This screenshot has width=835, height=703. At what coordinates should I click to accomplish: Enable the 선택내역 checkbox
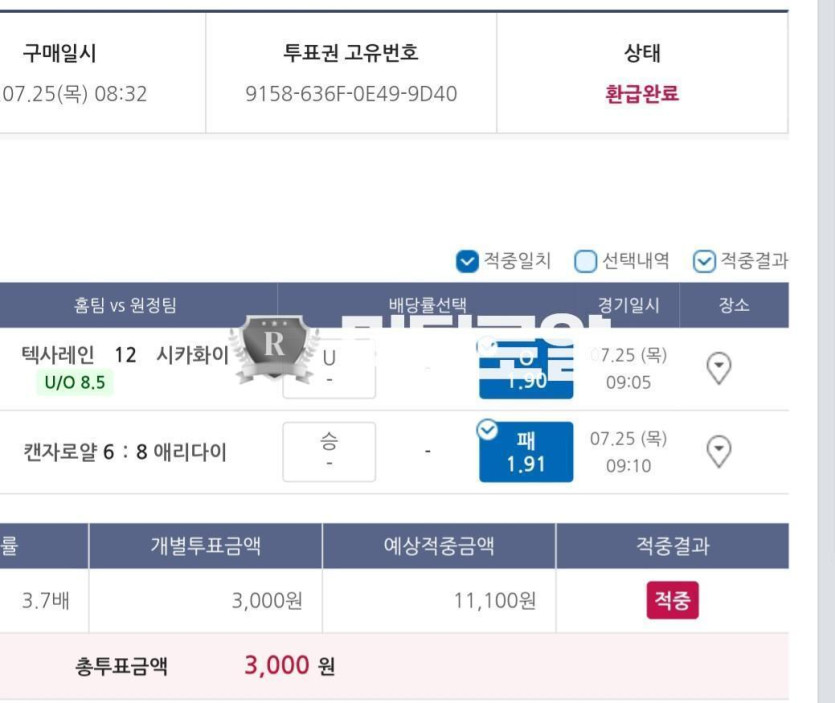pos(585,261)
